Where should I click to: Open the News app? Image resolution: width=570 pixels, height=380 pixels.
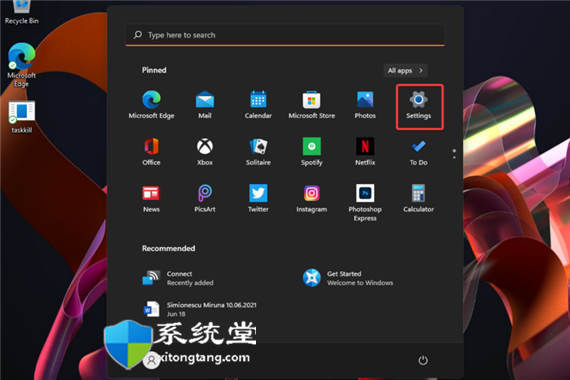click(x=151, y=199)
